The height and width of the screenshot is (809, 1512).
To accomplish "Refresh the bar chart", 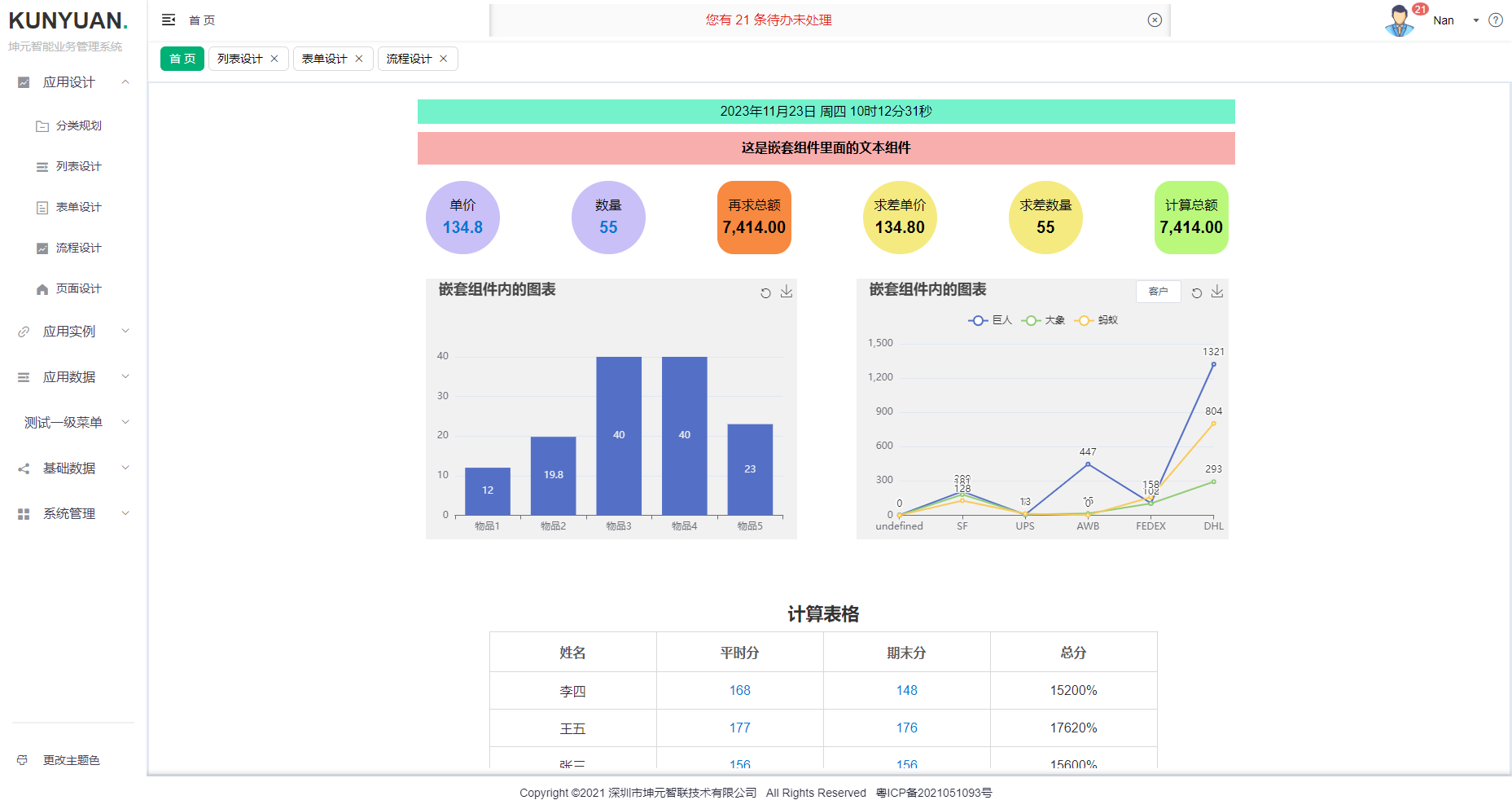I will [x=765, y=293].
